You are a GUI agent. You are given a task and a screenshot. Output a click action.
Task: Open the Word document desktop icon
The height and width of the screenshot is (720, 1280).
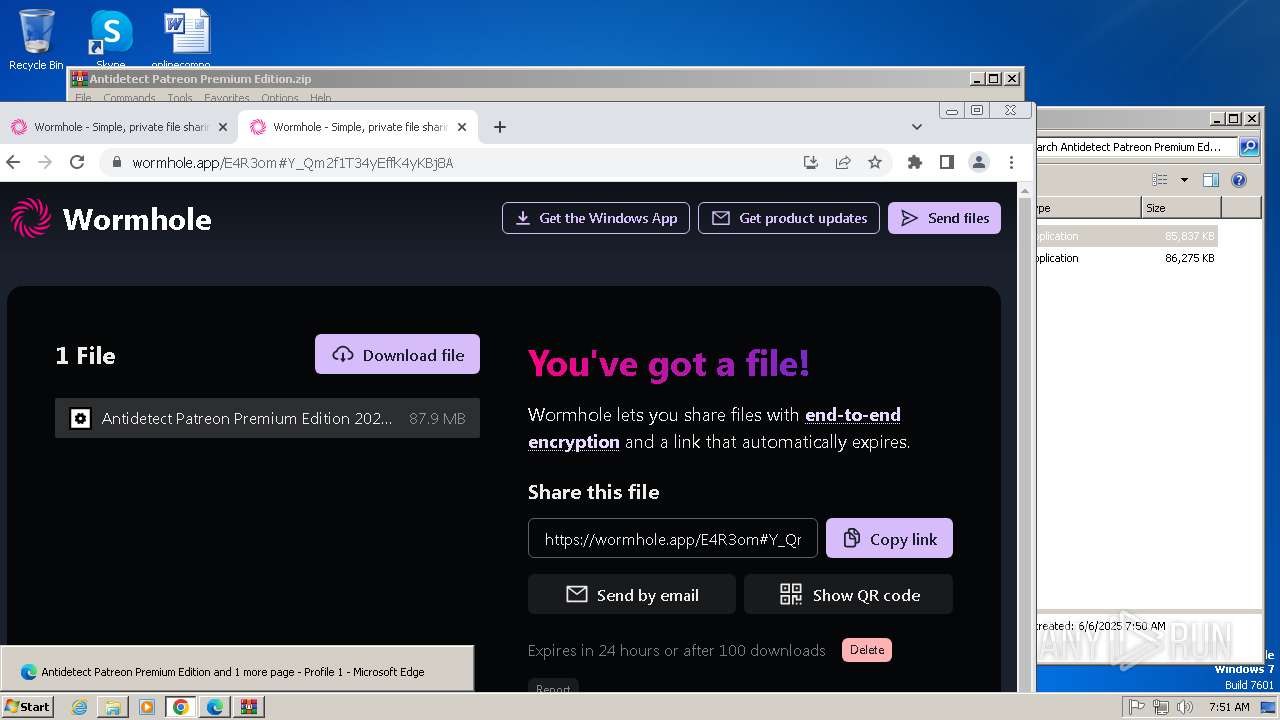pos(187,38)
